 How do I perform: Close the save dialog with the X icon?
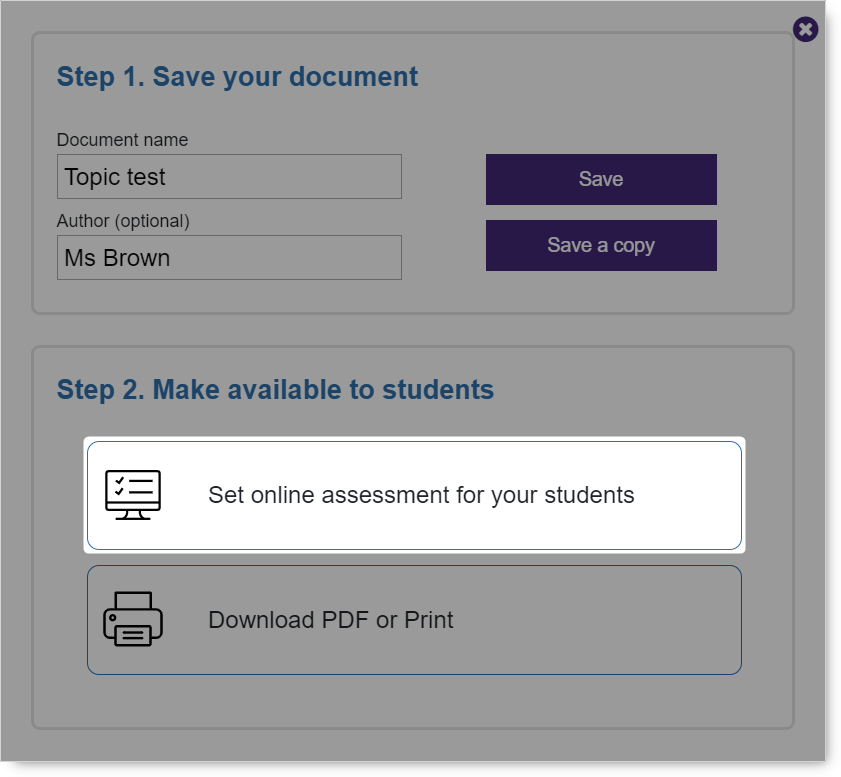click(805, 29)
